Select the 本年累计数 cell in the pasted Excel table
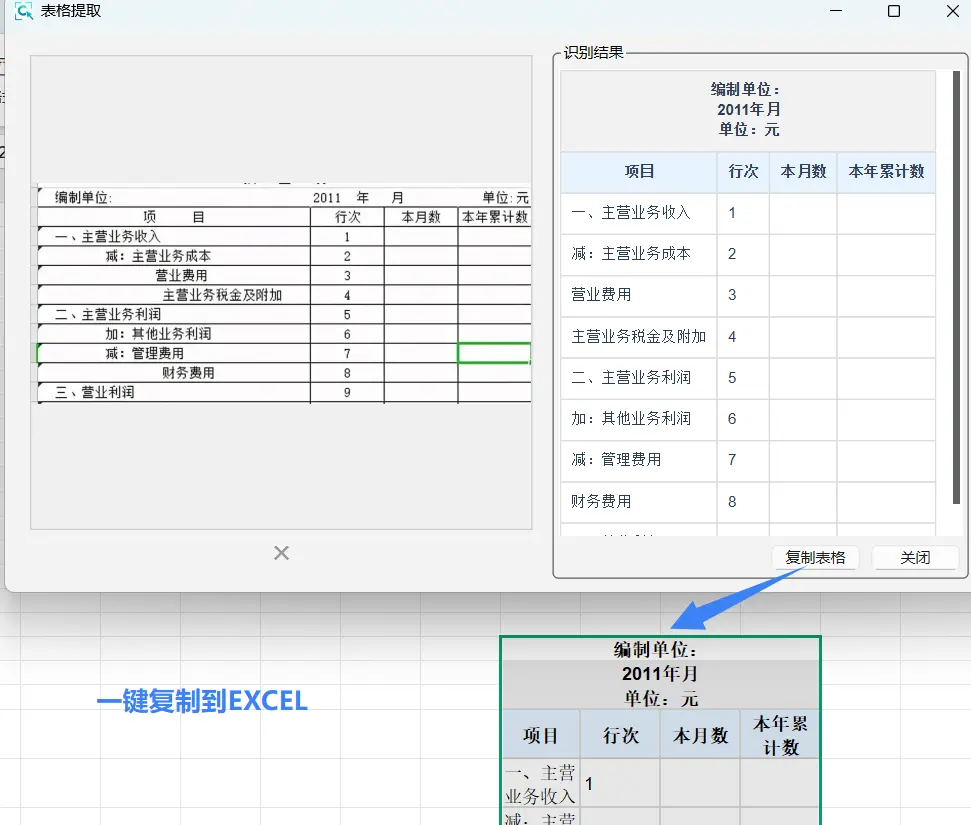Image resolution: width=971 pixels, height=825 pixels. coord(779,733)
